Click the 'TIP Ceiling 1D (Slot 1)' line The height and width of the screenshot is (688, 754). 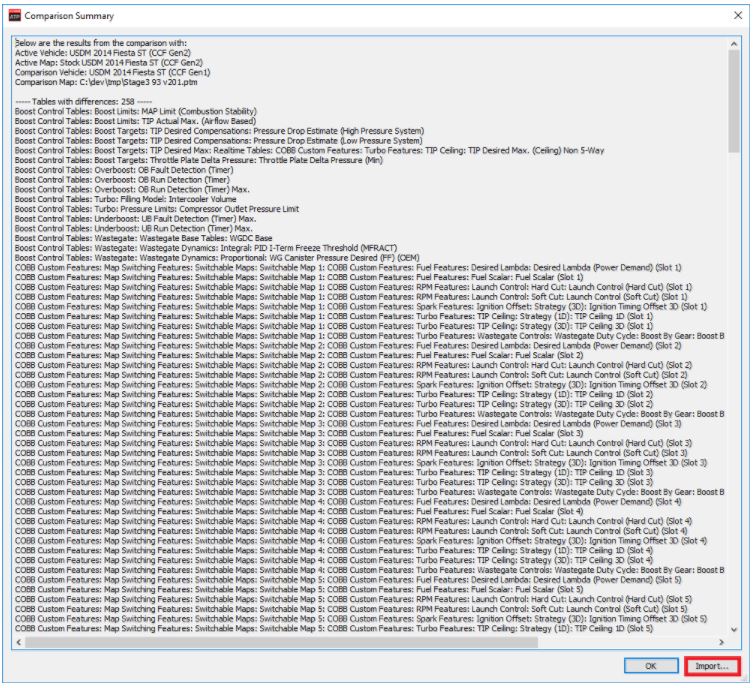334,316
